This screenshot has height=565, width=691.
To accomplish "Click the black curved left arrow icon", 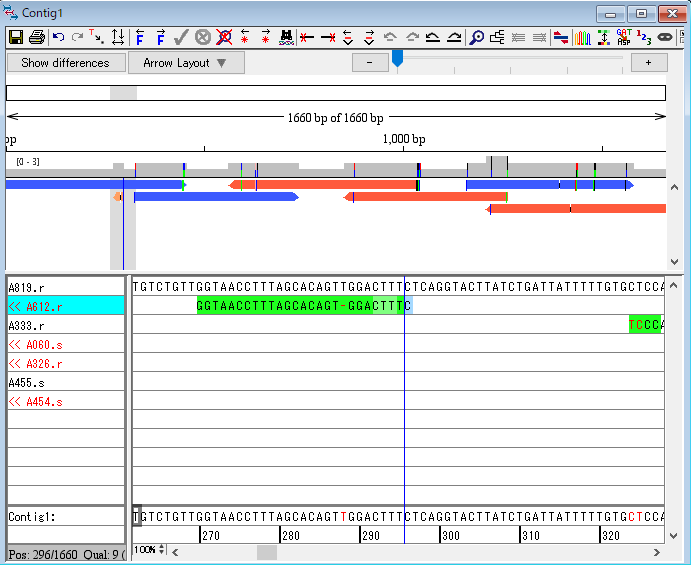I will (x=433, y=37).
